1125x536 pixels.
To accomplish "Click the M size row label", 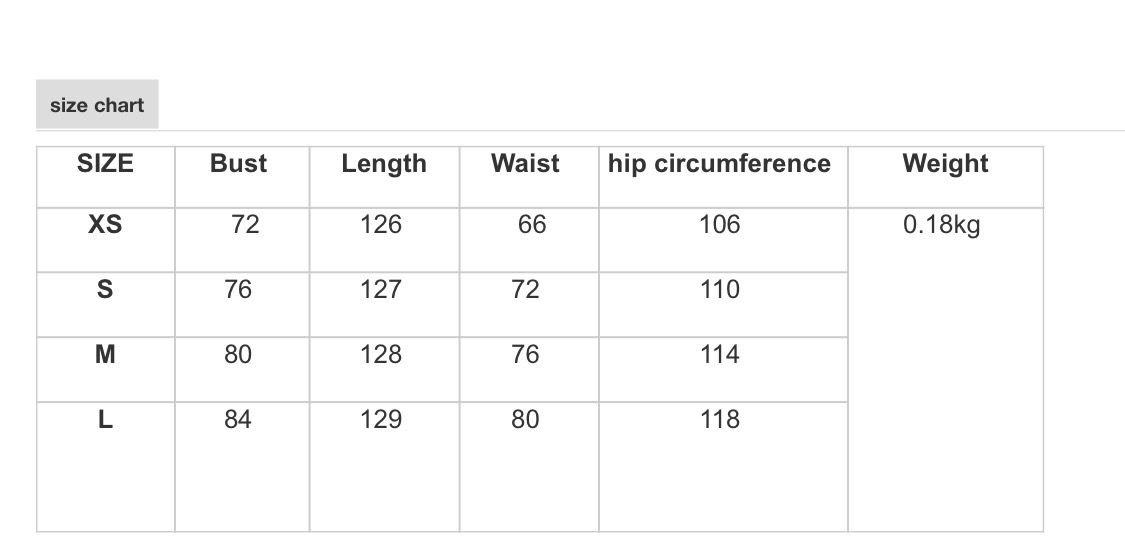I will [105, 354].
